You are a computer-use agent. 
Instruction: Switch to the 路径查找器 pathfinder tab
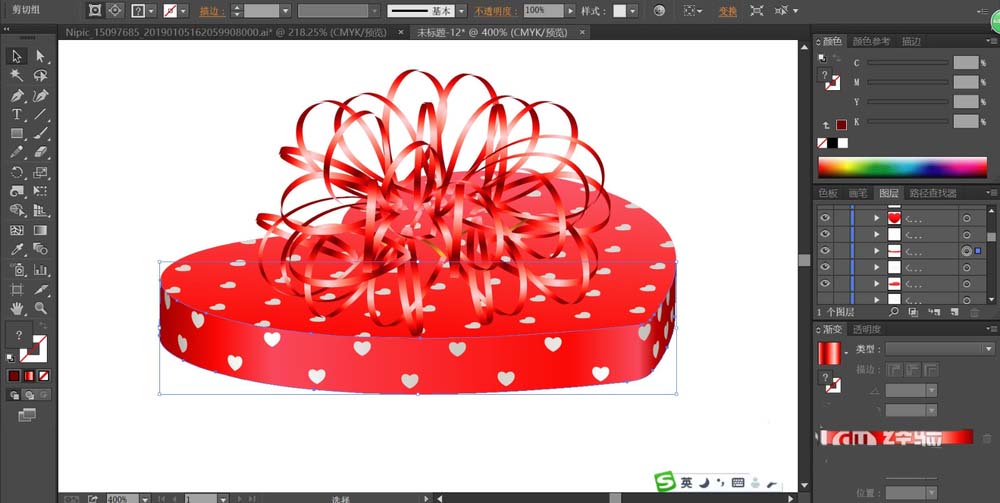tap(933, 193)
